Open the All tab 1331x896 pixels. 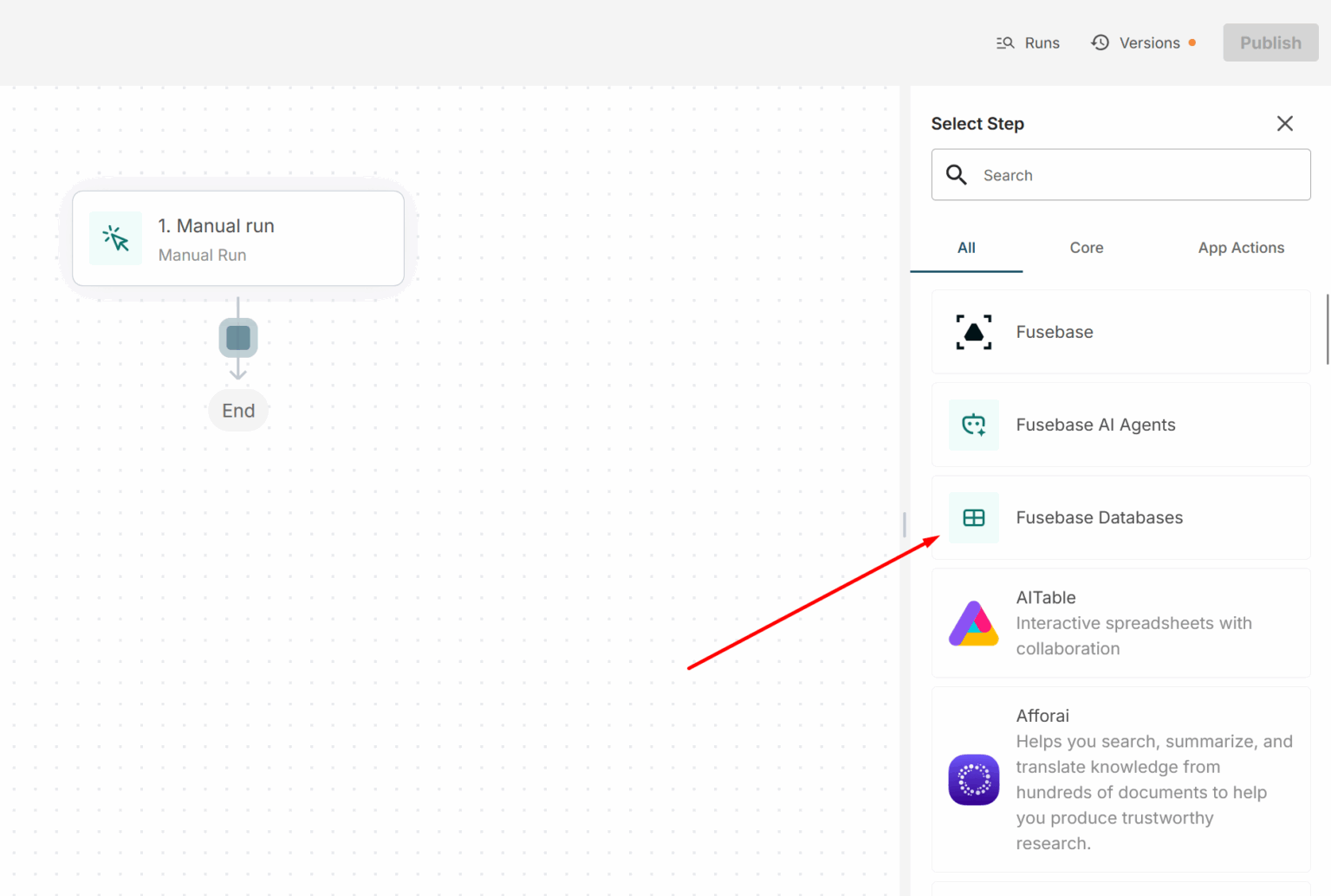[x=966, y=248]
